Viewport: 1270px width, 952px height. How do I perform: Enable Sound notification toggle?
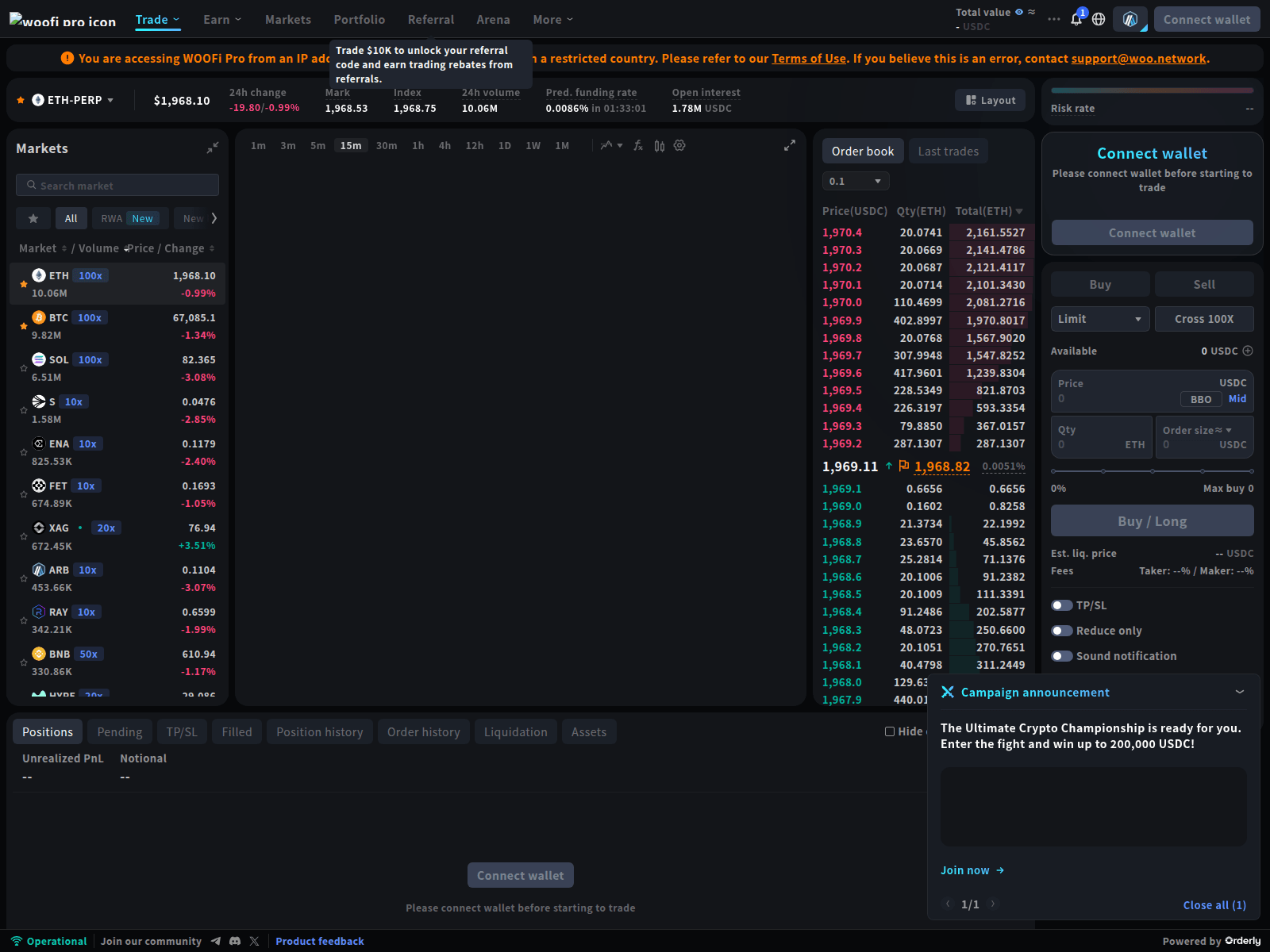[x=1061, y=656]
